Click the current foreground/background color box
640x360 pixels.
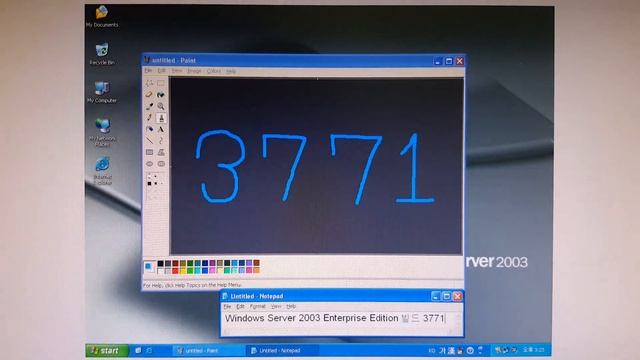[x=149, y=267]
